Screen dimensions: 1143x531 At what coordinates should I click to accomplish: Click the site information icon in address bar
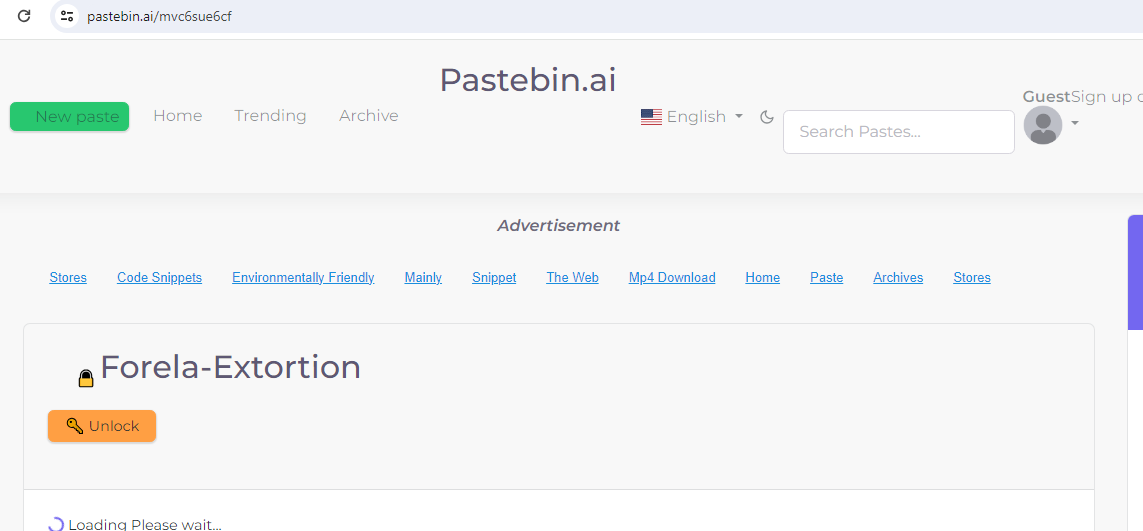(67, 16)
